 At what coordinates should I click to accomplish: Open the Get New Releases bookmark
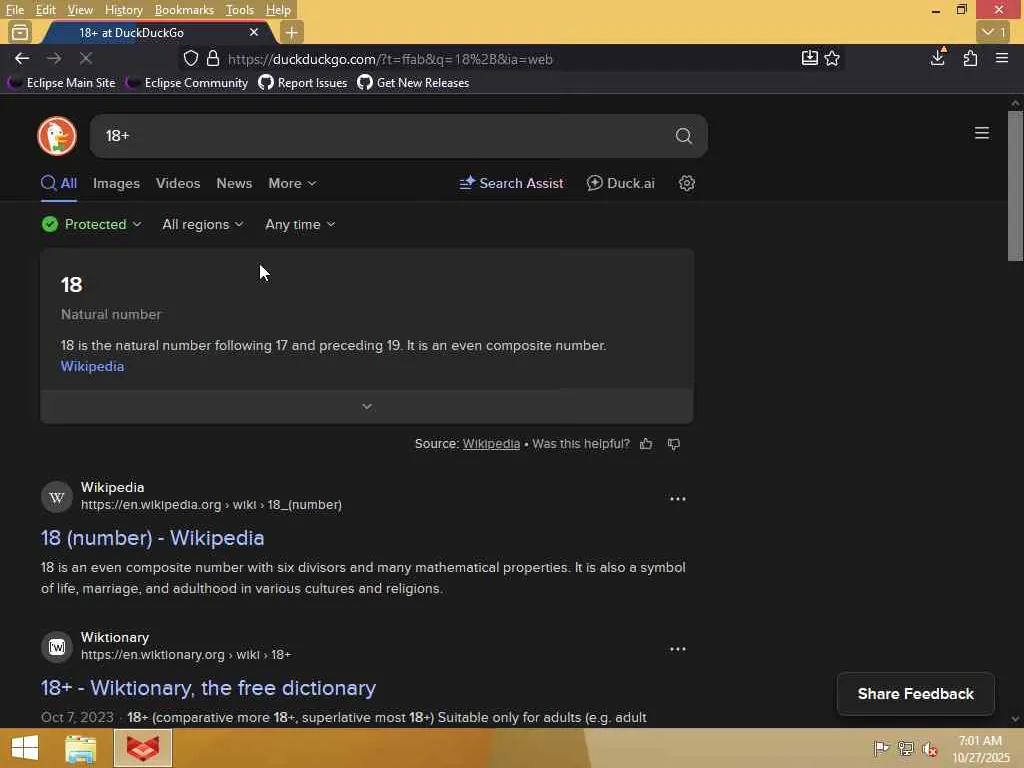[x=413, y=83]
